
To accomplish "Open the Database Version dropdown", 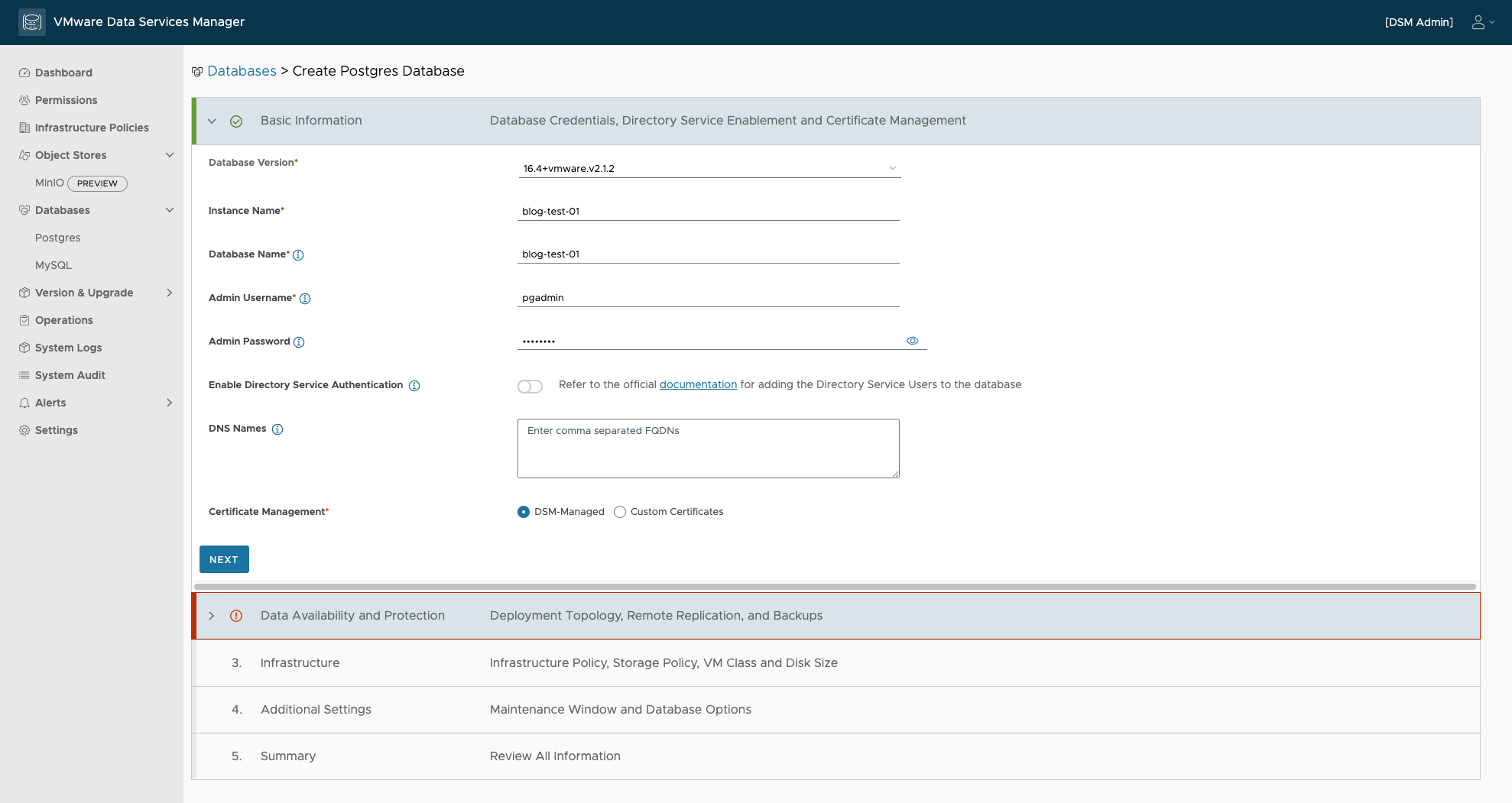I will pyautogui.click(x=709, y=168).
